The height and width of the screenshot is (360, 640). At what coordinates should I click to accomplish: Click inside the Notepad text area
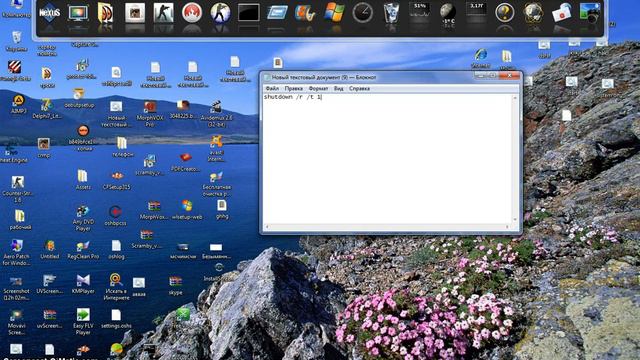pos(387,159)
